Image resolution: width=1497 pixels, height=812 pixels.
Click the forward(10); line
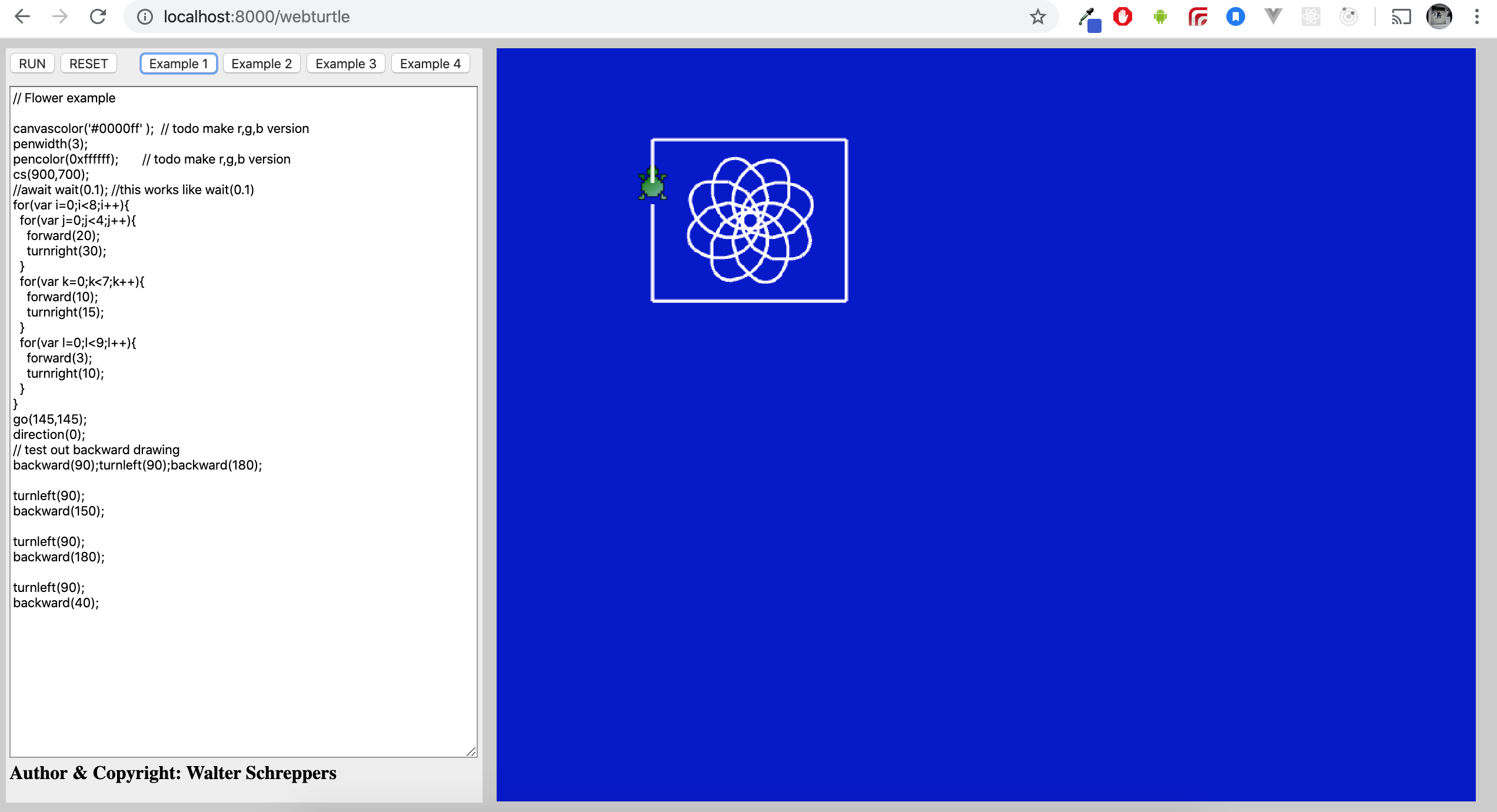(x=62, y=297)
